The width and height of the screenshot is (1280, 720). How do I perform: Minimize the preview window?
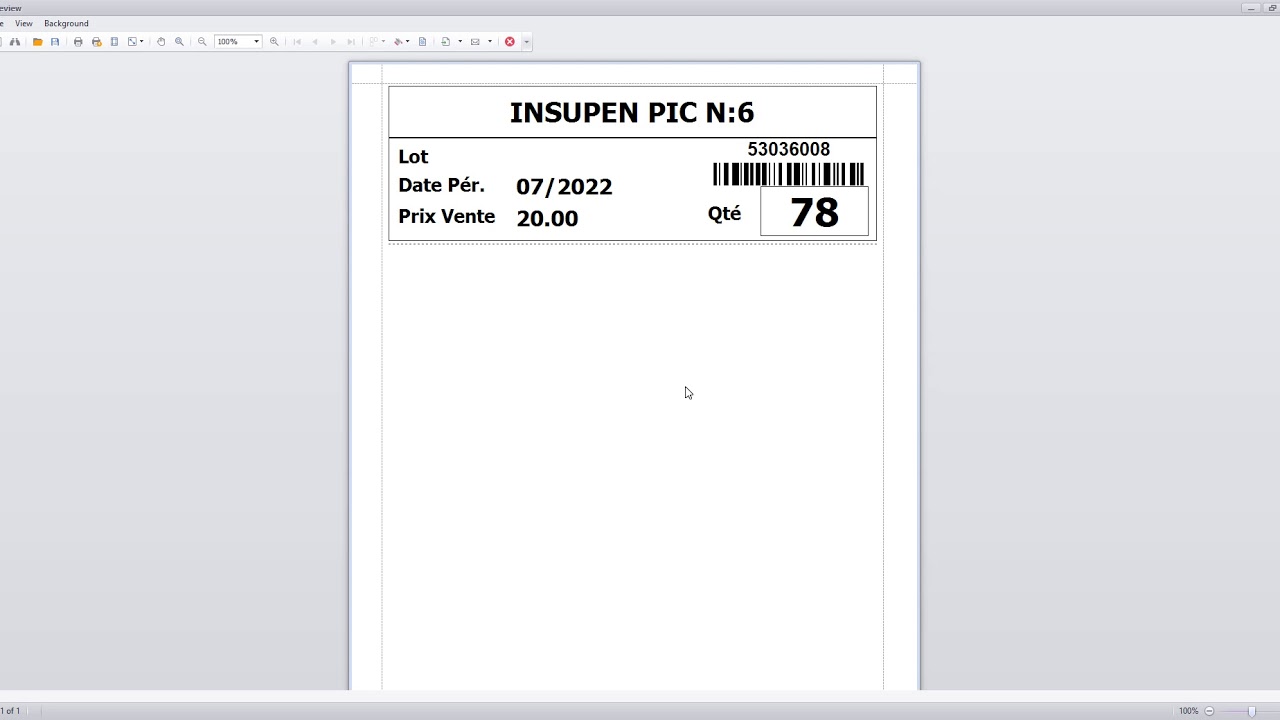[1251, 8]
